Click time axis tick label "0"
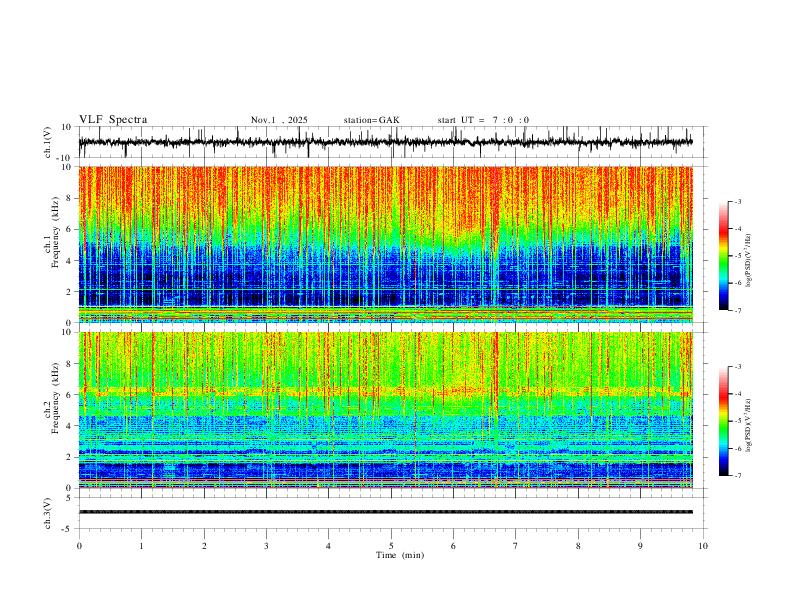The height and width of the screenshot is (612, 792). pos(79,546)
